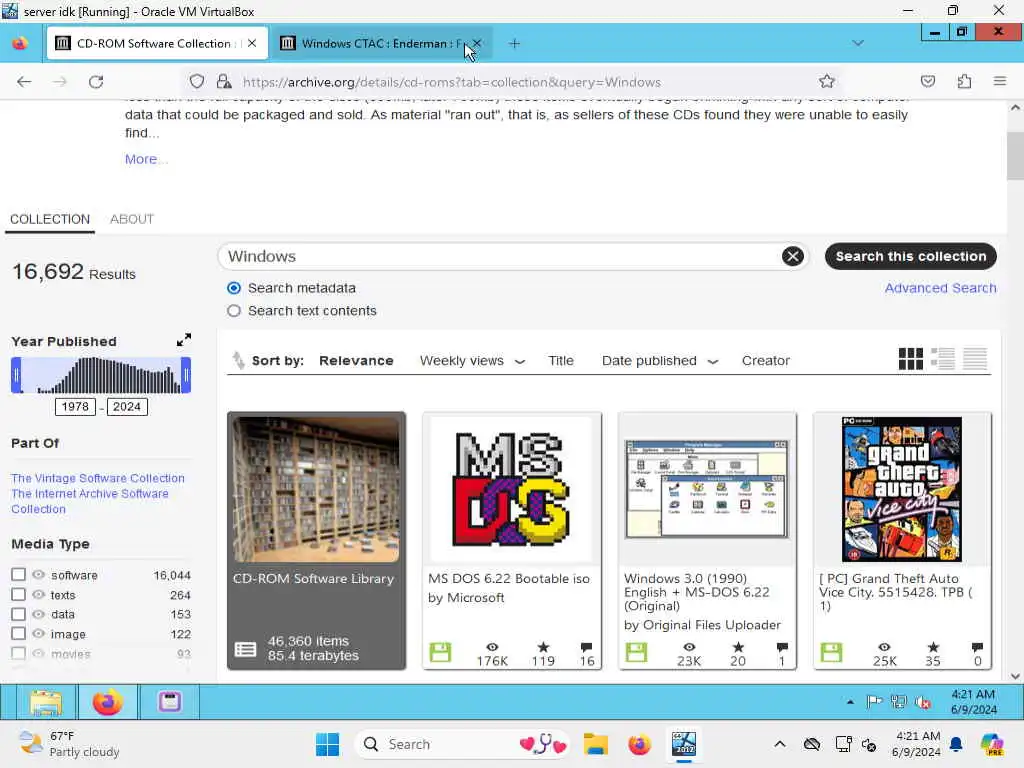Open tracking protection shield icon
1024x768 pixels.
197,82
